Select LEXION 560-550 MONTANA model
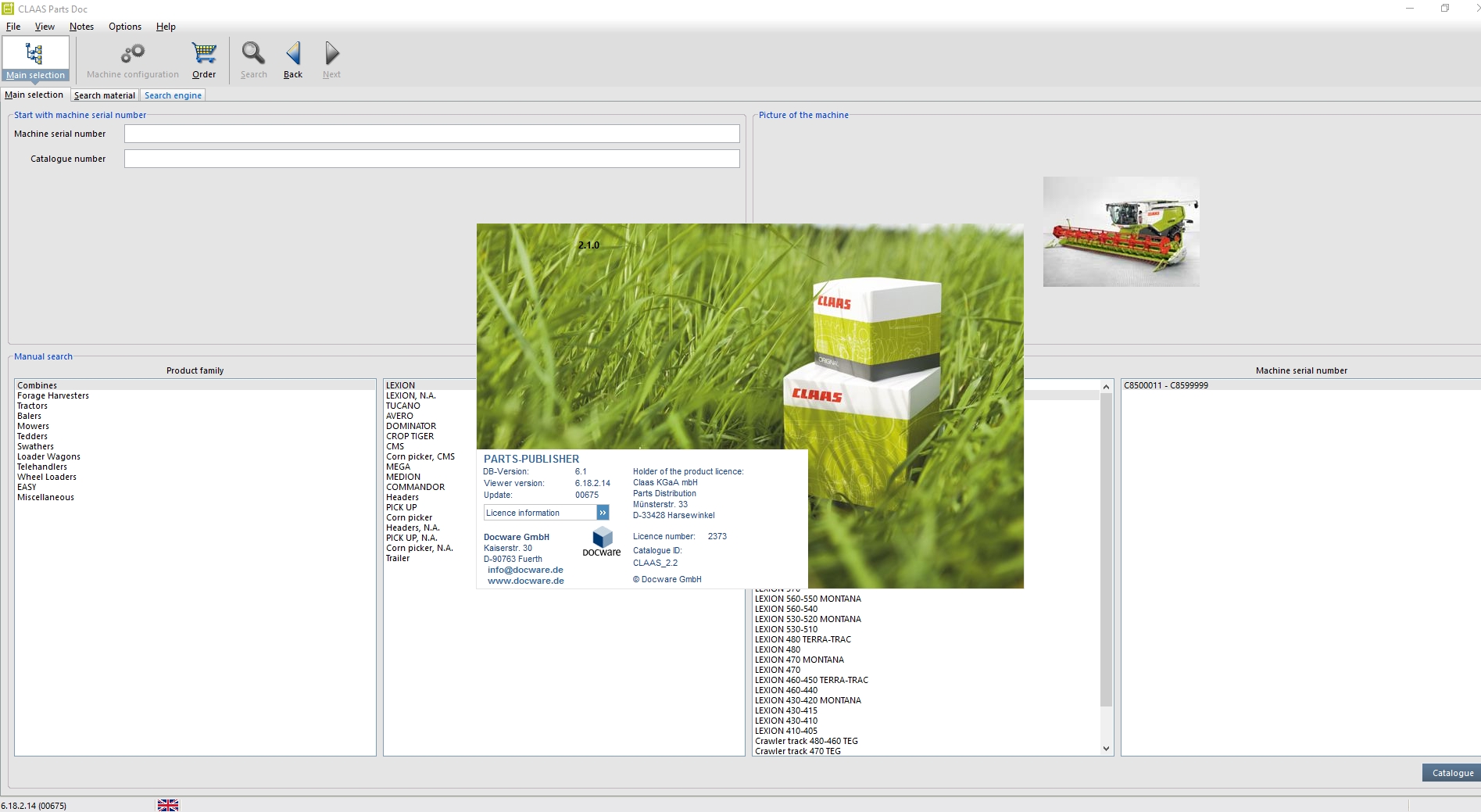The height and width of the screenshot is (812, 1481). pos(926,599)
